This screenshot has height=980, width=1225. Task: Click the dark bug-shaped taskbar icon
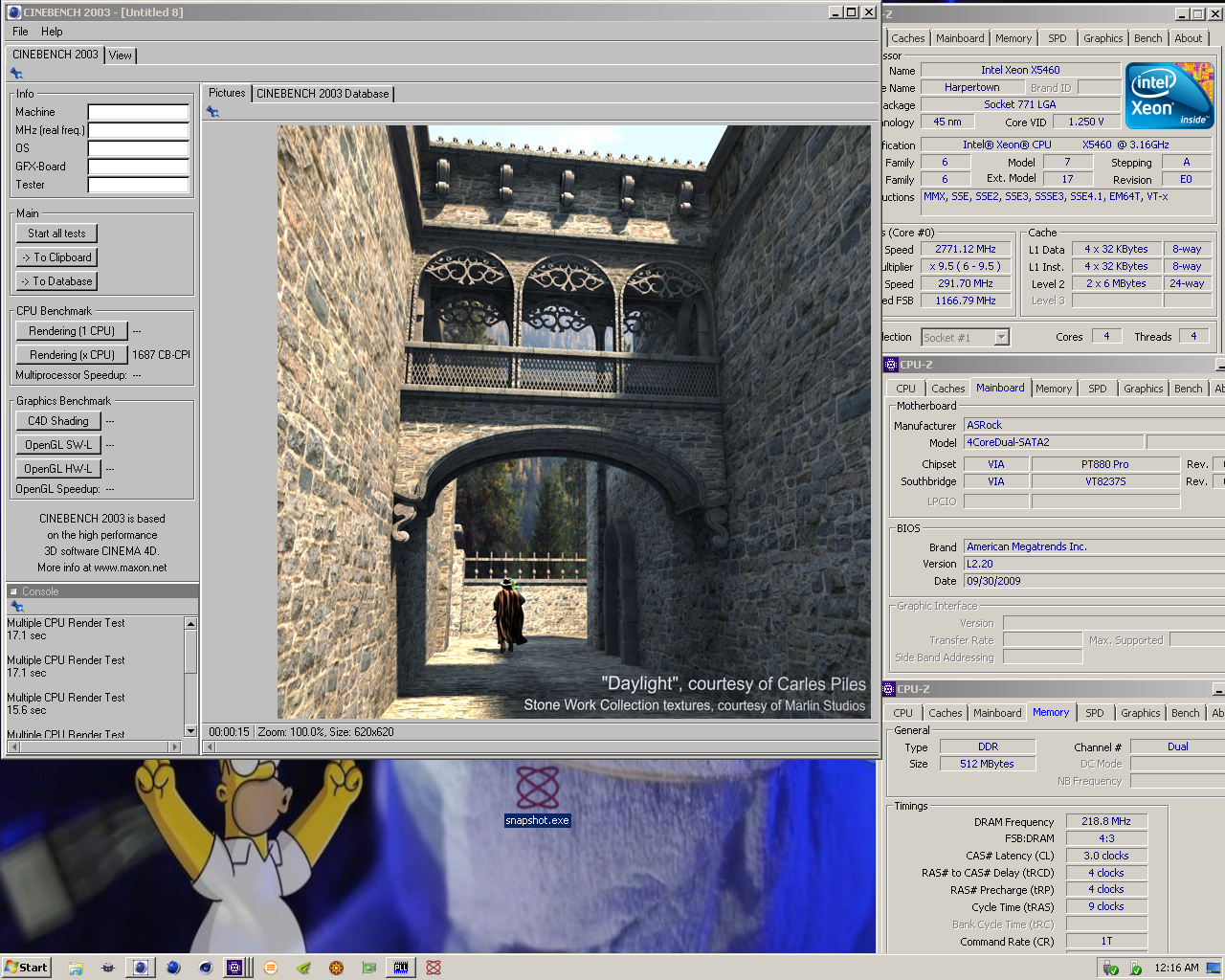(x=108, y=968)
